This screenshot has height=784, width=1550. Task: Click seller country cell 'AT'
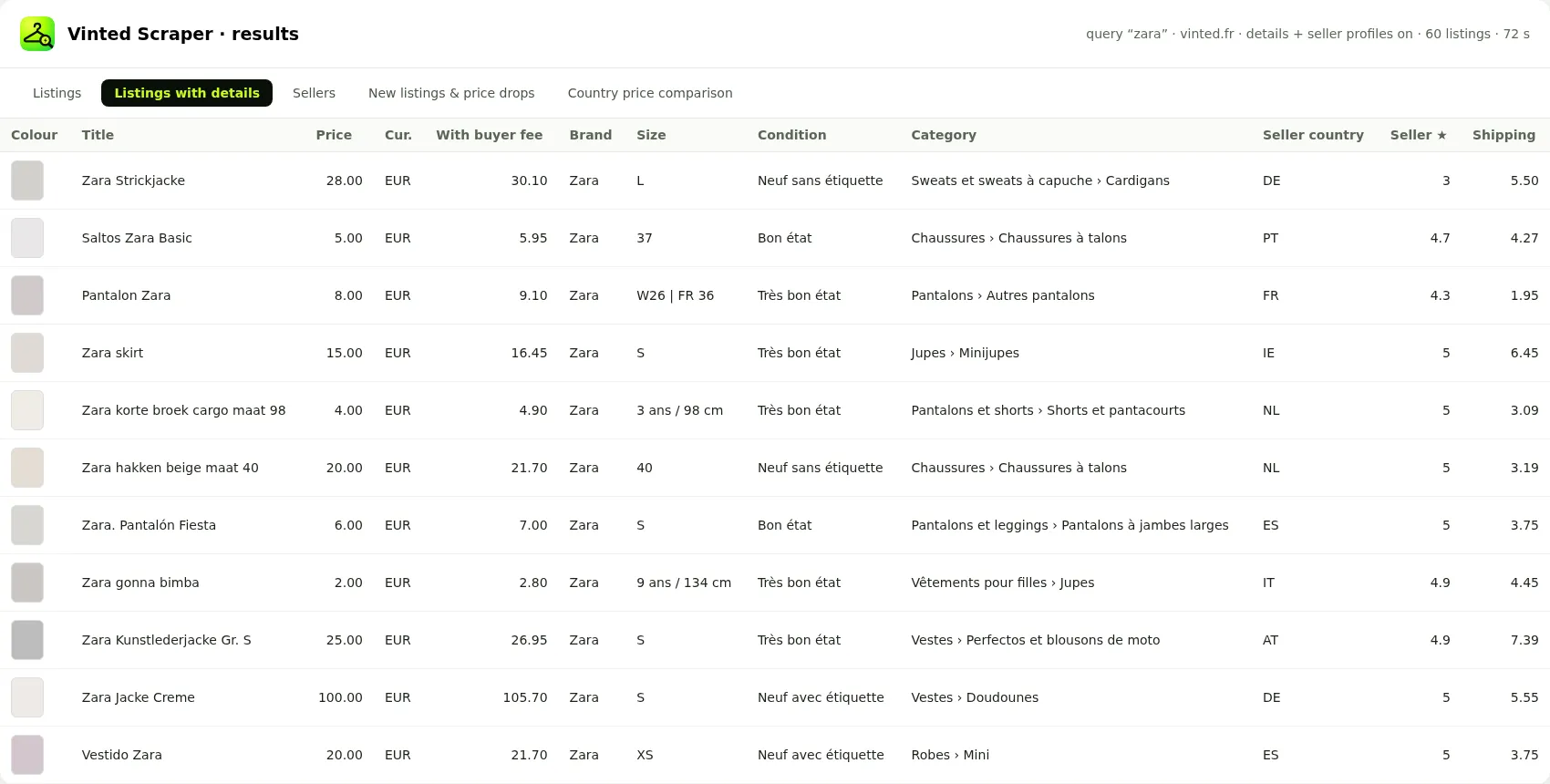coord(1270,640)
